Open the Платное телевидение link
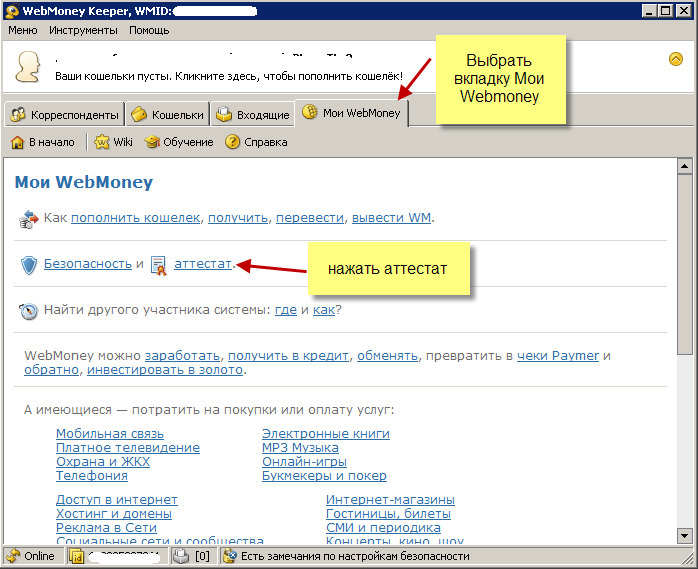This screenshot has width=698, height=569. pos(128,447)
